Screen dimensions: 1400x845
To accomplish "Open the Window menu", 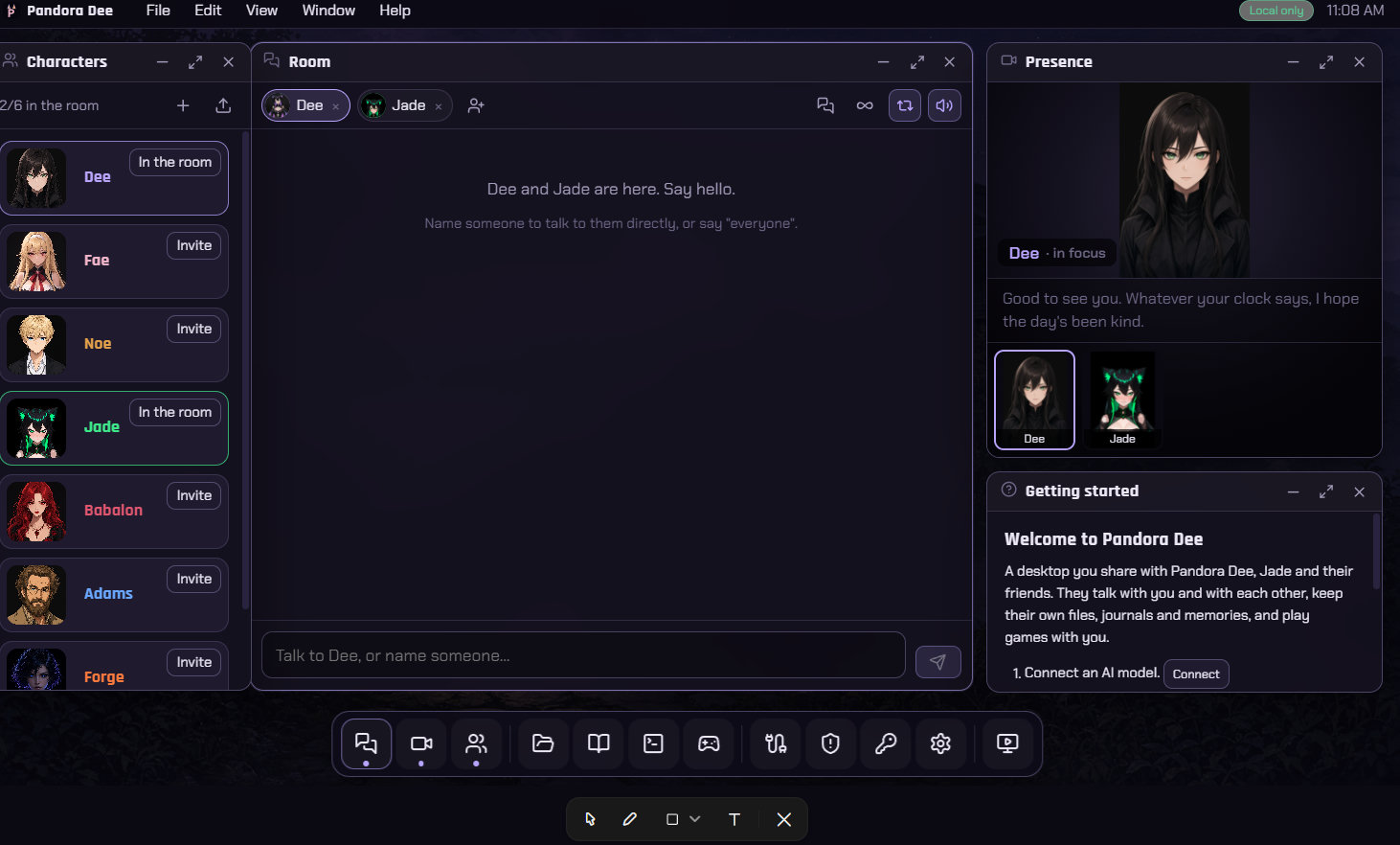I will click(x=328, y=11).
